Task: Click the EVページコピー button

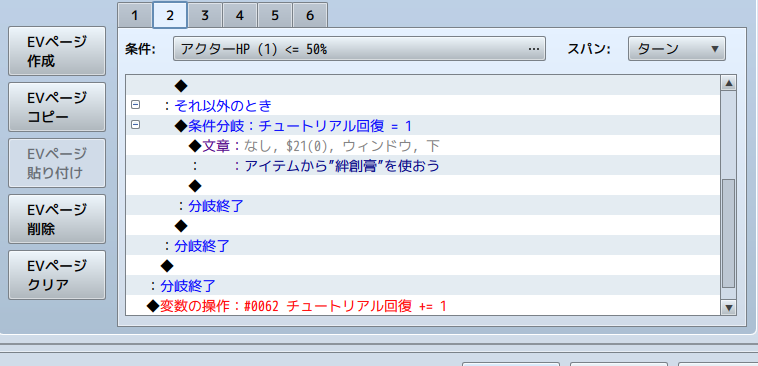Action: (57, 107)
